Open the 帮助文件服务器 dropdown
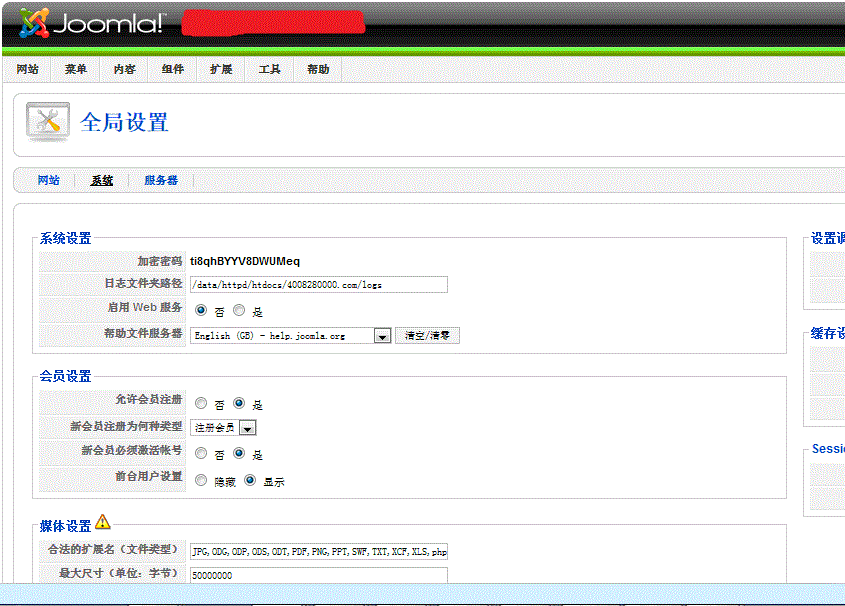Screen dimensions: 845x606 (x=290, y=336)
